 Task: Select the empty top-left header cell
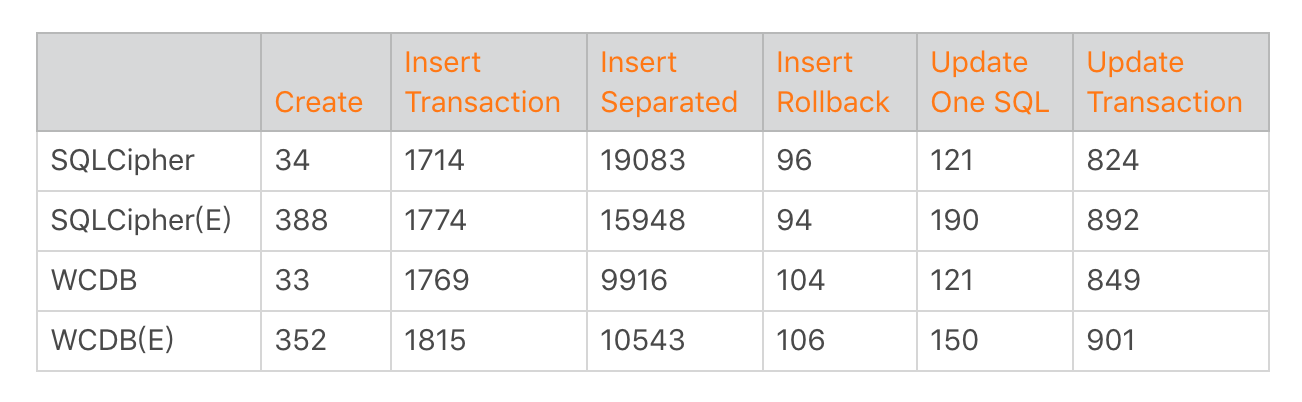coord(149,82)
